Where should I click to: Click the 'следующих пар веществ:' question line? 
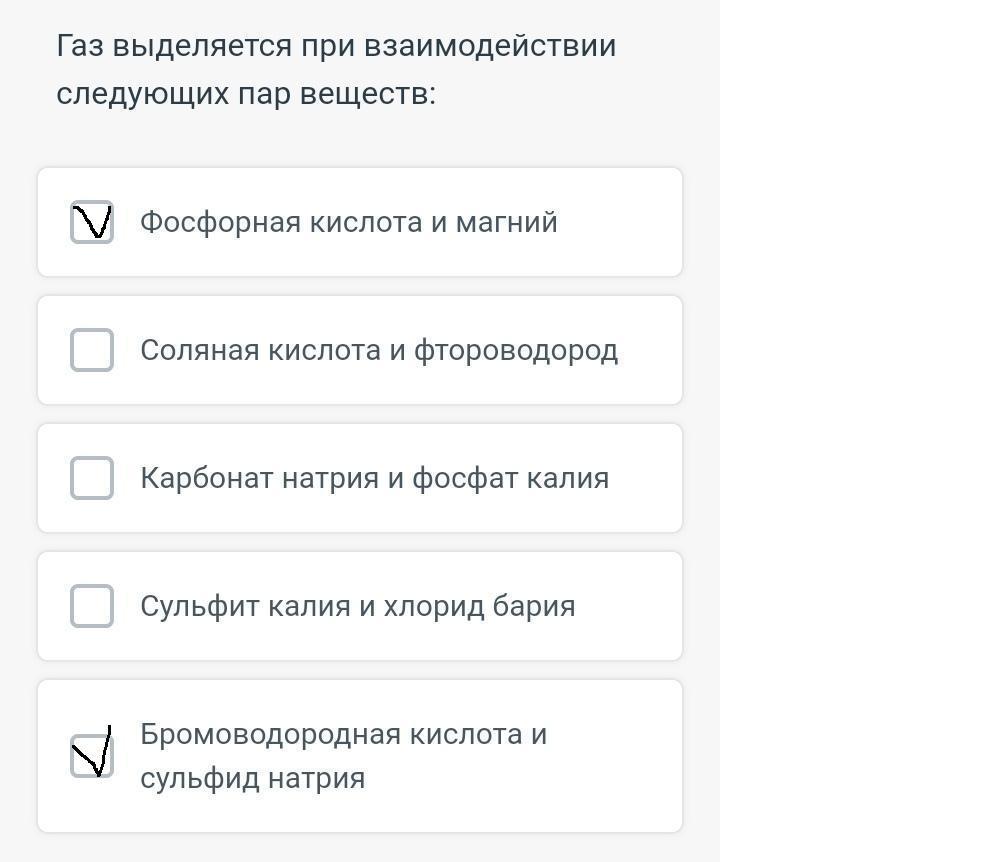coord(246,94)
